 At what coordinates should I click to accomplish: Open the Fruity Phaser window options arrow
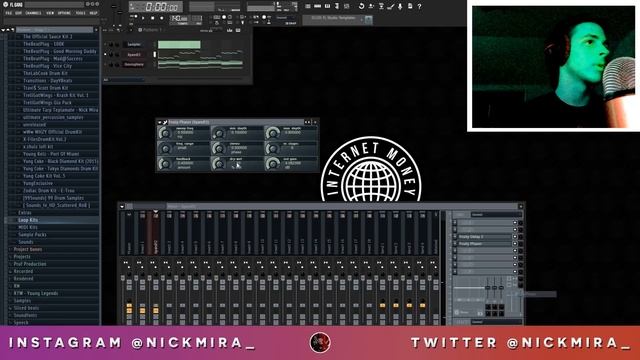click(160, 122)
